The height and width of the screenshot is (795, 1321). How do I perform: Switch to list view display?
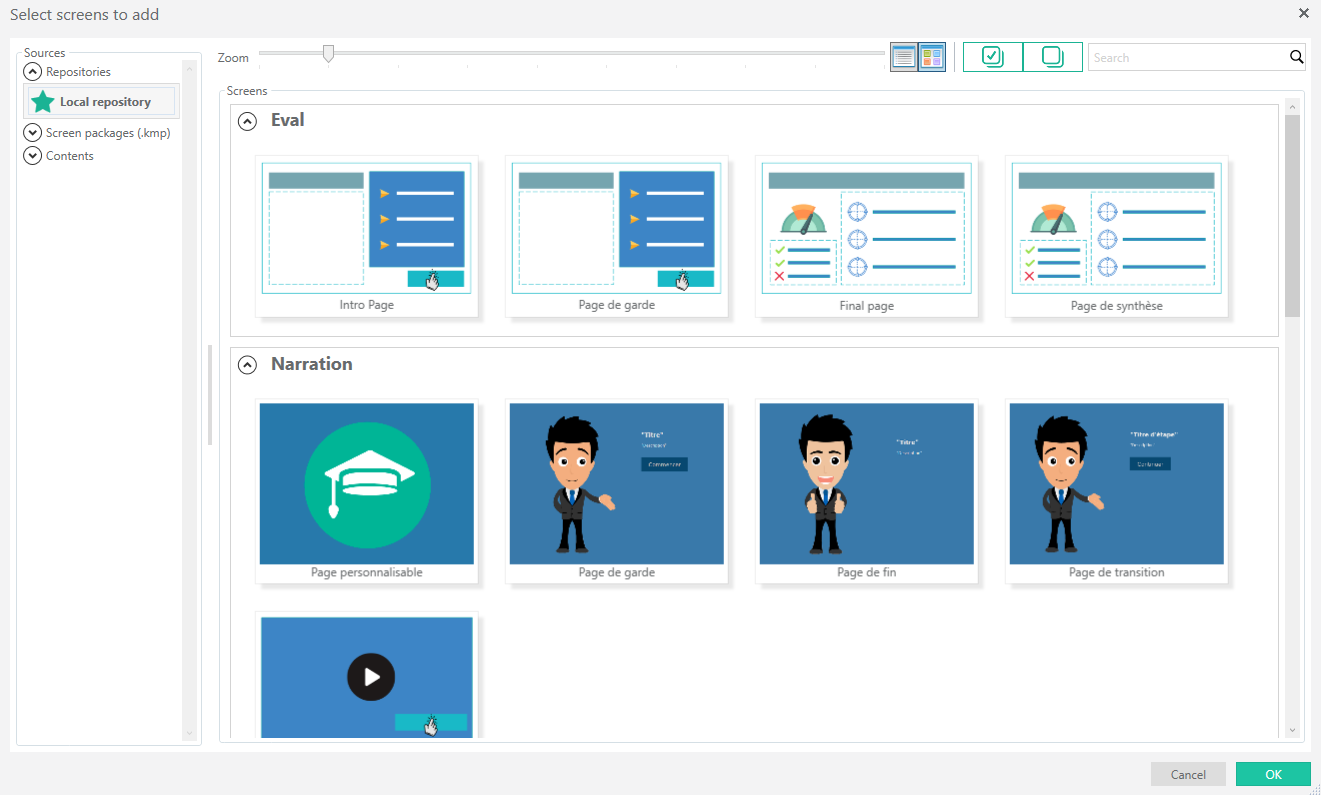click(903, 57)
